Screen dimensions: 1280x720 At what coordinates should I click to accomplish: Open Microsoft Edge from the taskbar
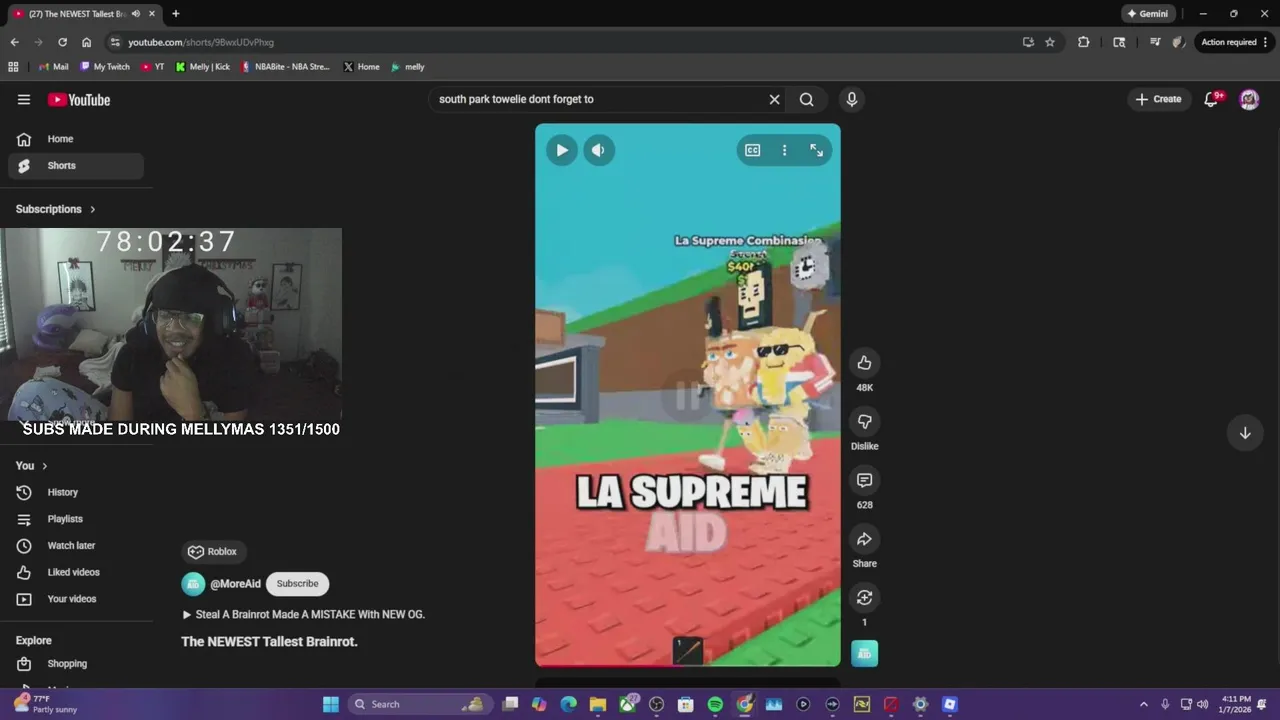pyautogui.click(x=568, y=704)
